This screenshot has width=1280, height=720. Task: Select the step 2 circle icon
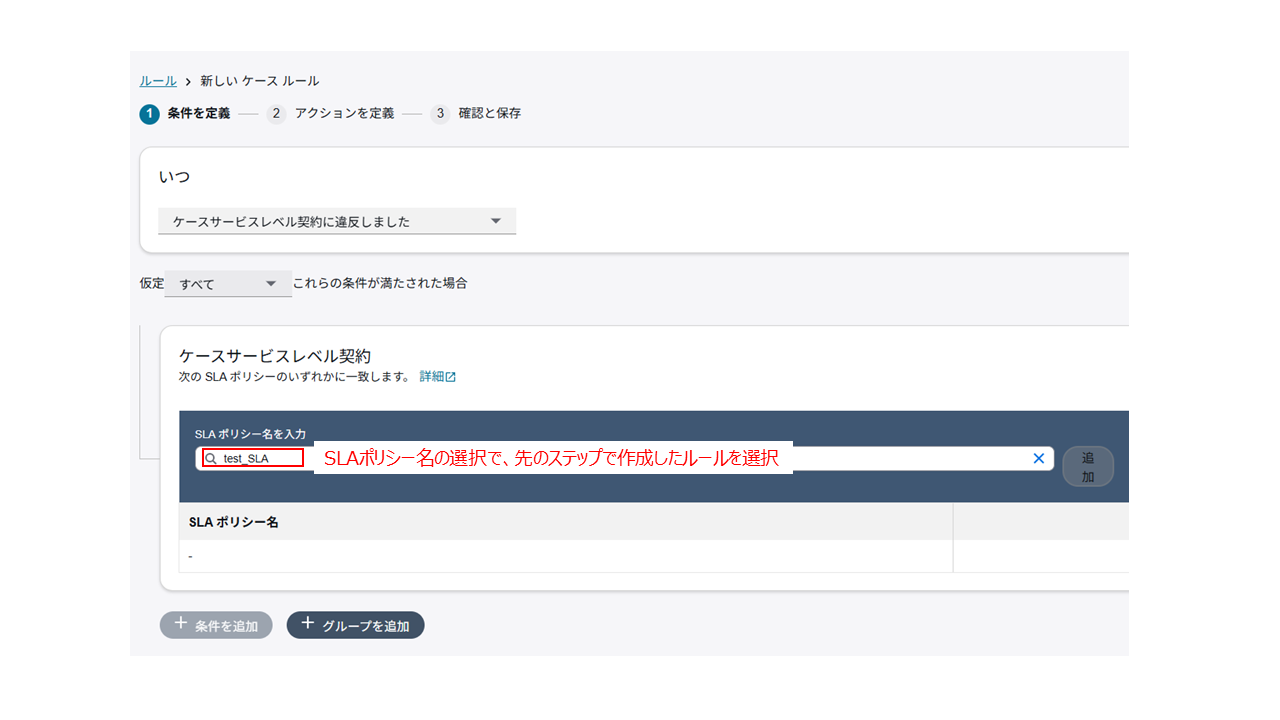[276, 114]
